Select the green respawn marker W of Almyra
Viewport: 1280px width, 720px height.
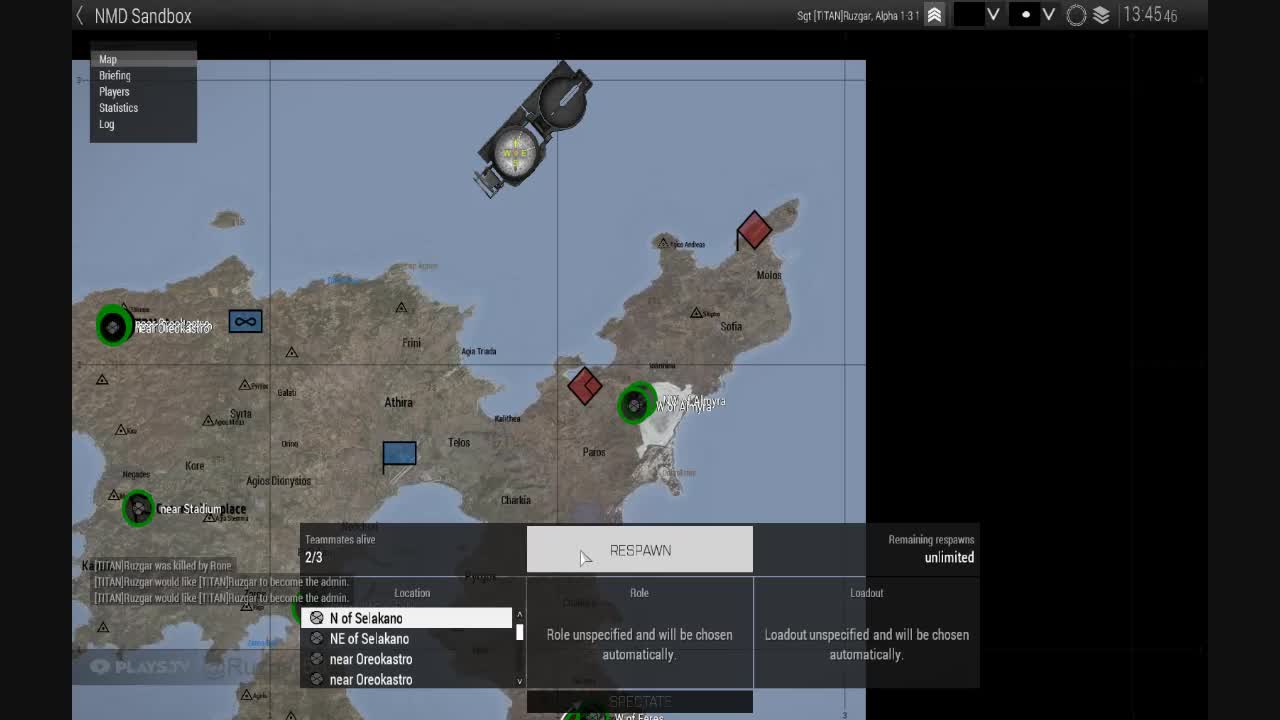tap(636, 404)
